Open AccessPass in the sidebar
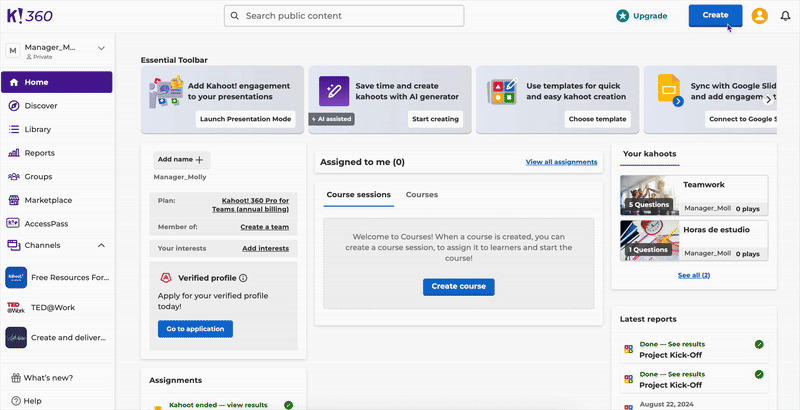The width and height of the screenshot is (800, 410). click(x=46, y=223)
